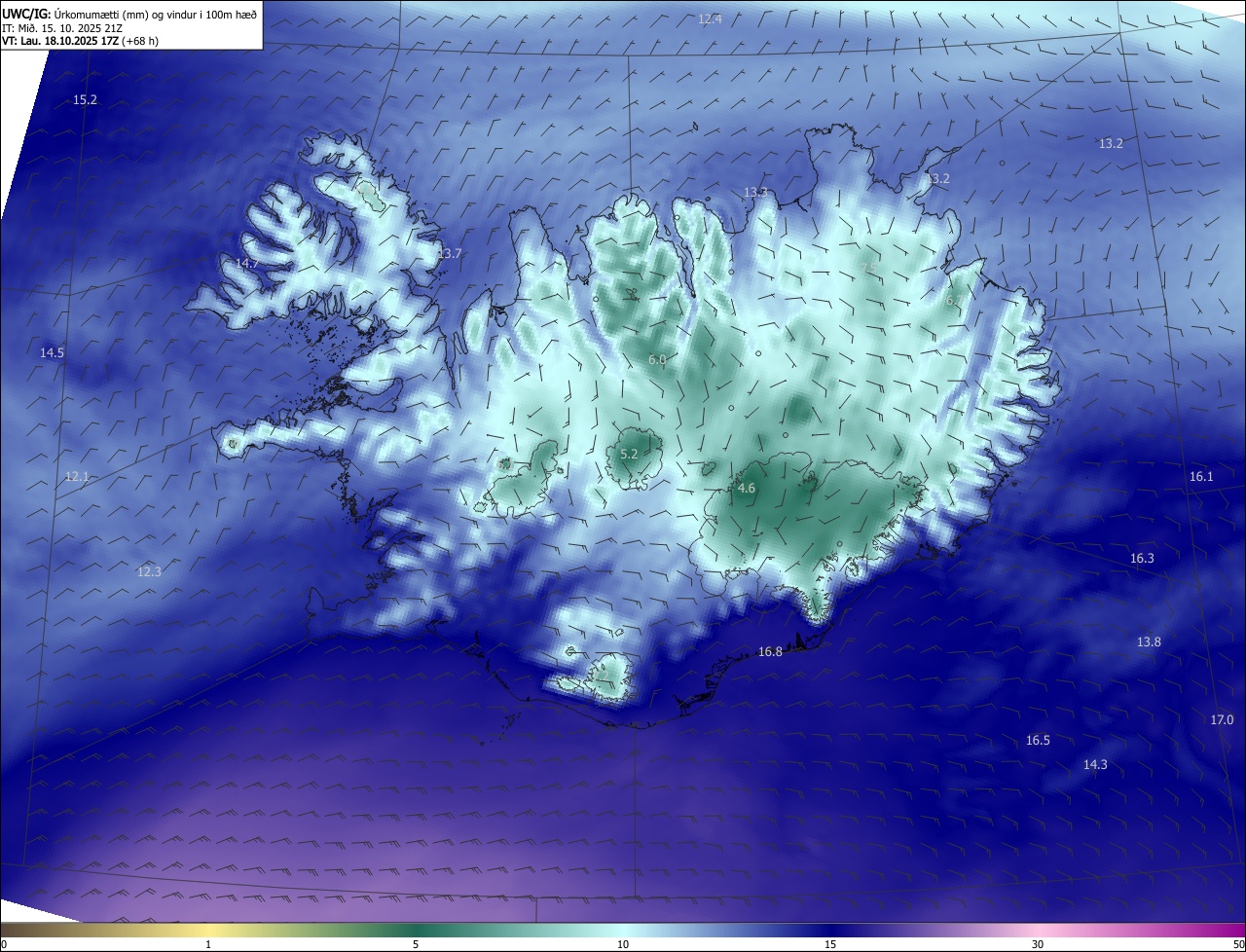The height and width of the screenshot is (952, 1246).
Task: Click the 13.7 value label
Action: tap(450, 254)
